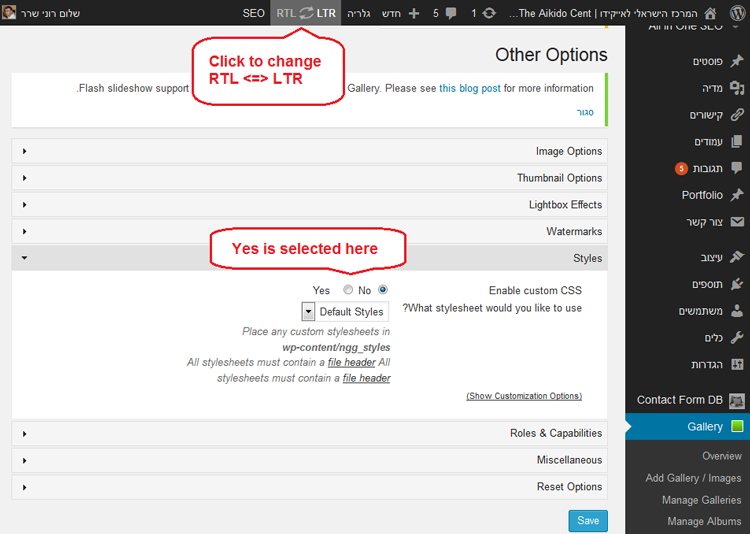The height and width of the screenshot is (534, 750).
Task: Click the orange 5 comments badge
Action: [681, 168]
